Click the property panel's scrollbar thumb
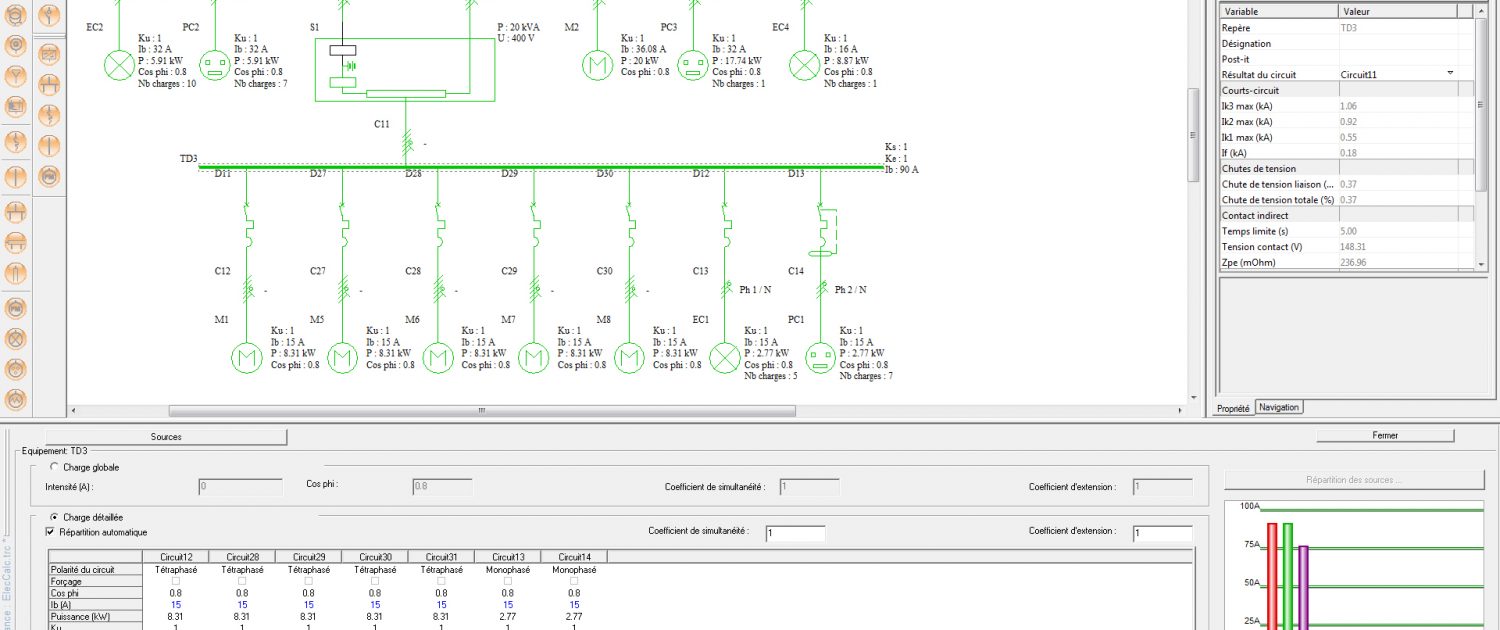 pos(1481,105)
